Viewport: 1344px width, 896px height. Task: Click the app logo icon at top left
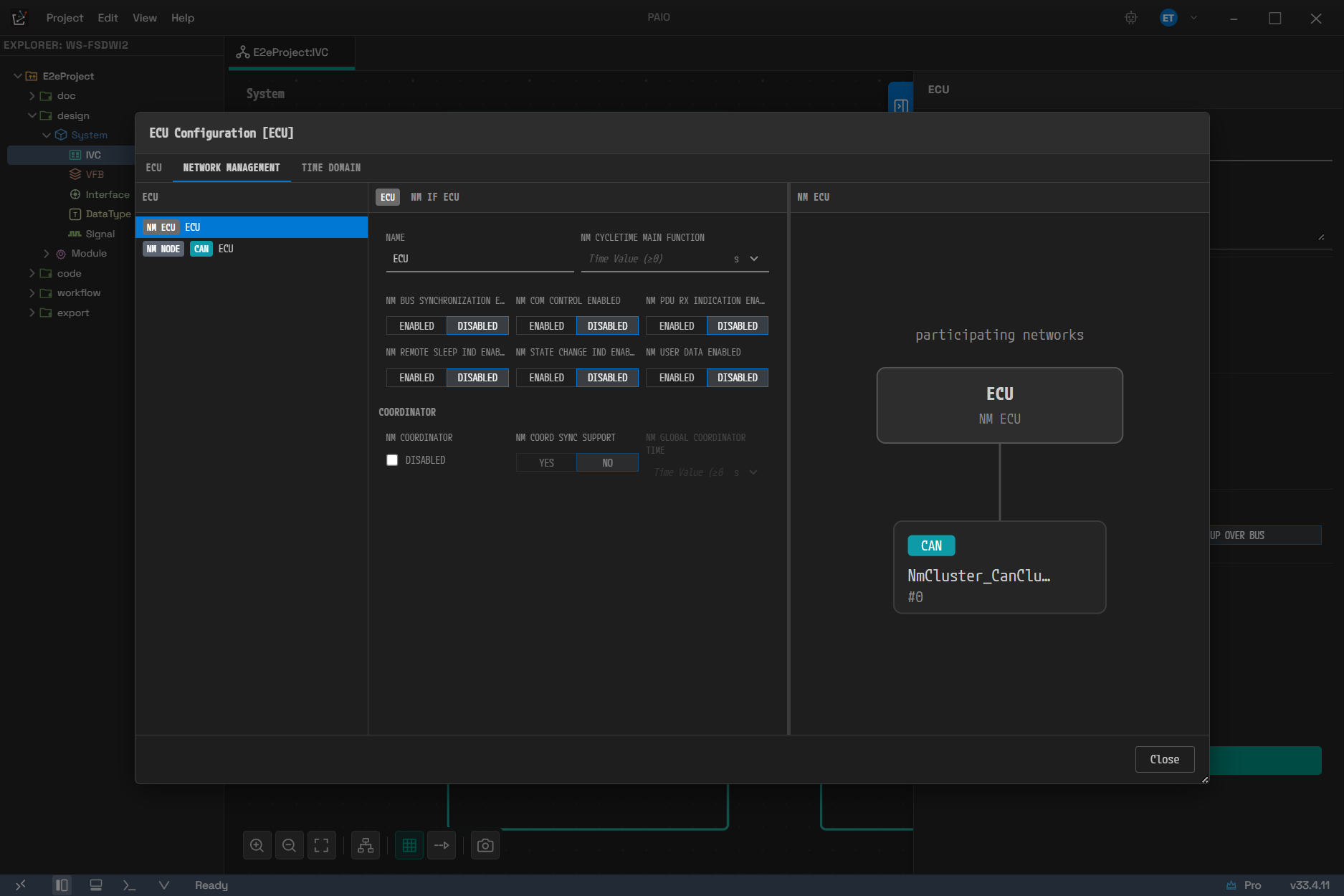[x=19, y=18]
